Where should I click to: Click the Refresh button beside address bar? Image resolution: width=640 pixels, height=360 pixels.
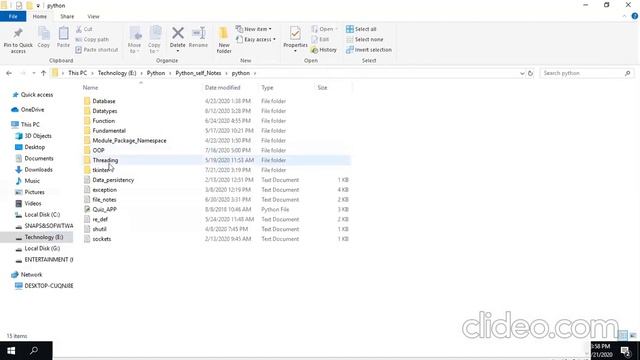click(530, 73)
